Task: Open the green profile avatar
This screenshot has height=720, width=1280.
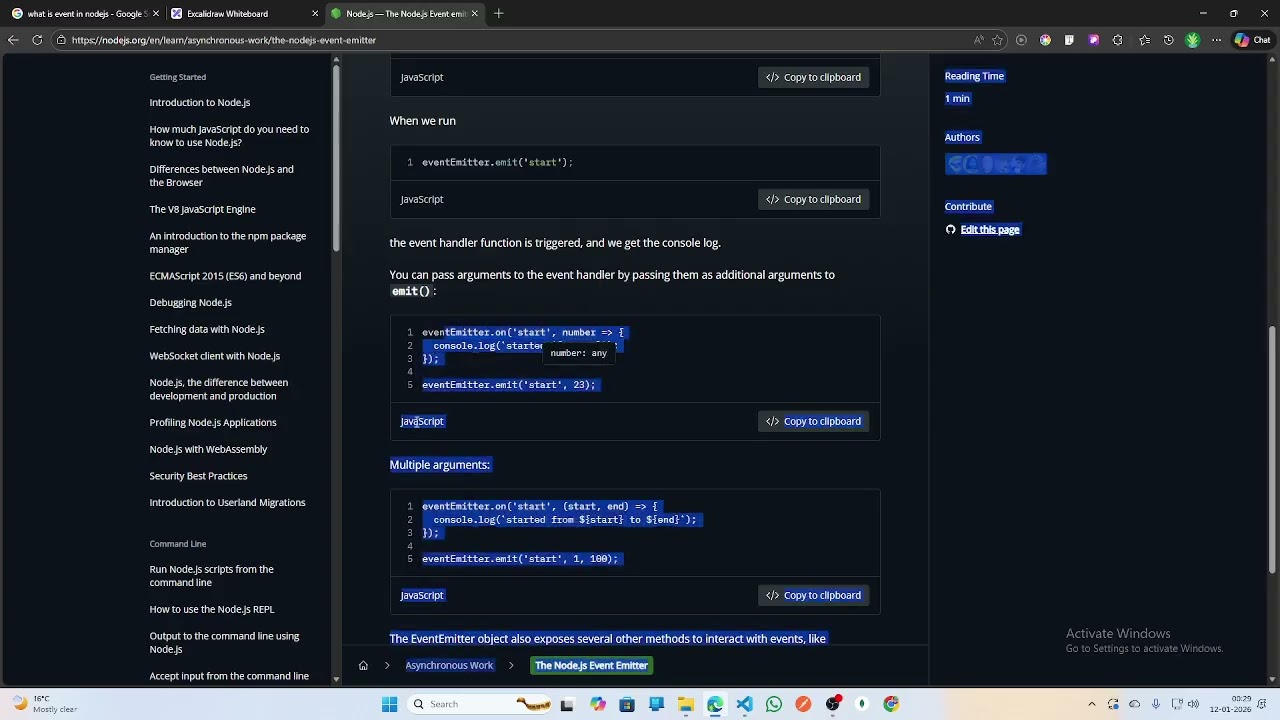Action: pos(1192,40)
